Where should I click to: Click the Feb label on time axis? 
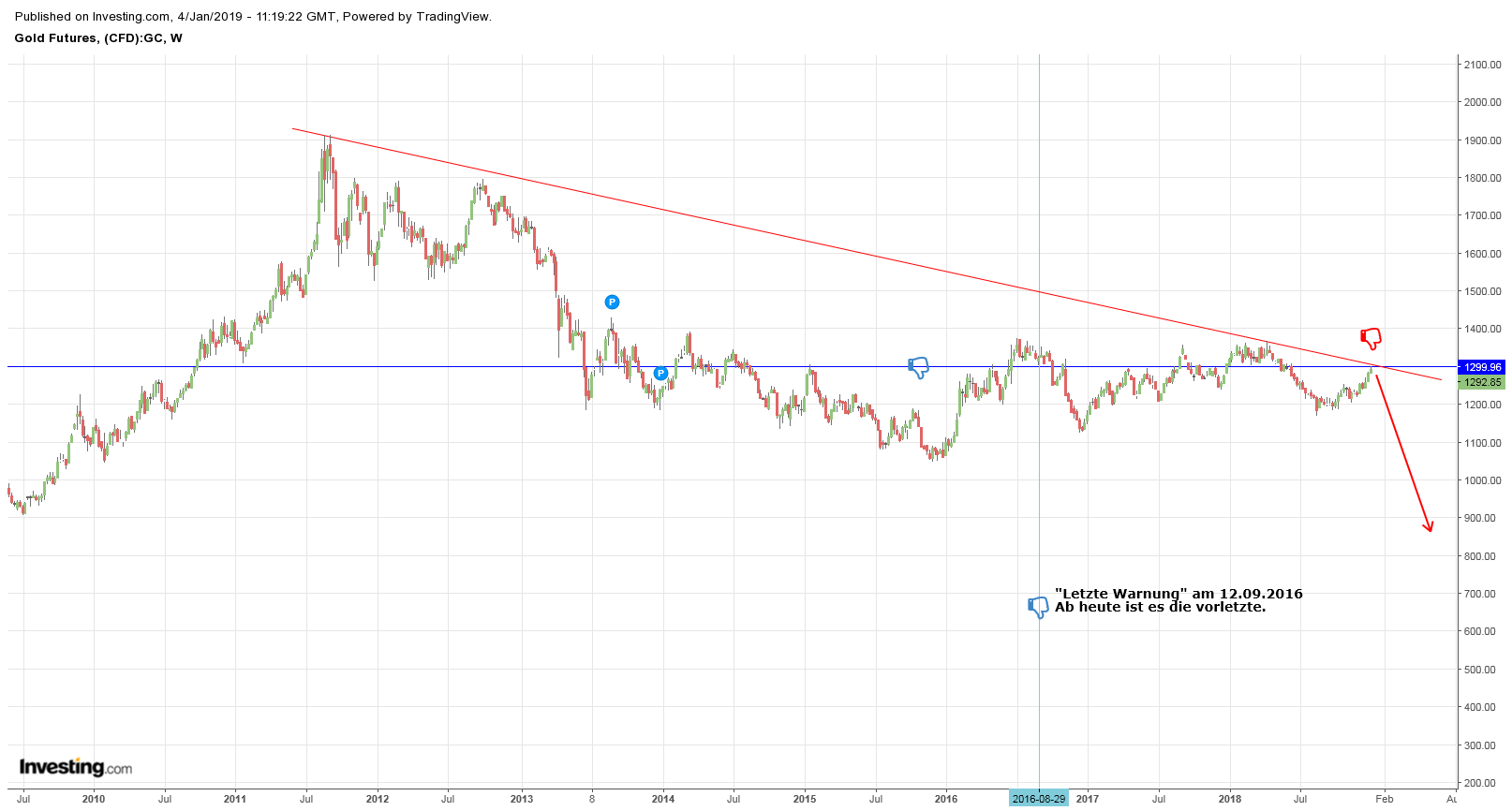(1384, 799)
